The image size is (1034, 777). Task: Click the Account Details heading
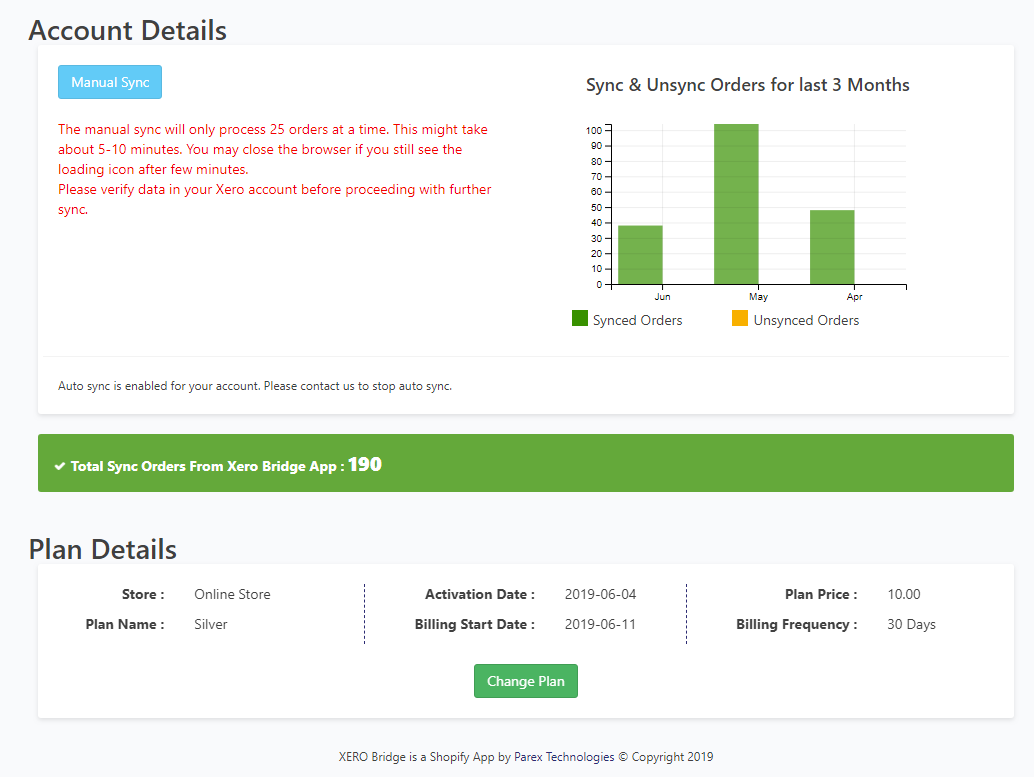click(x=128, y=30)
